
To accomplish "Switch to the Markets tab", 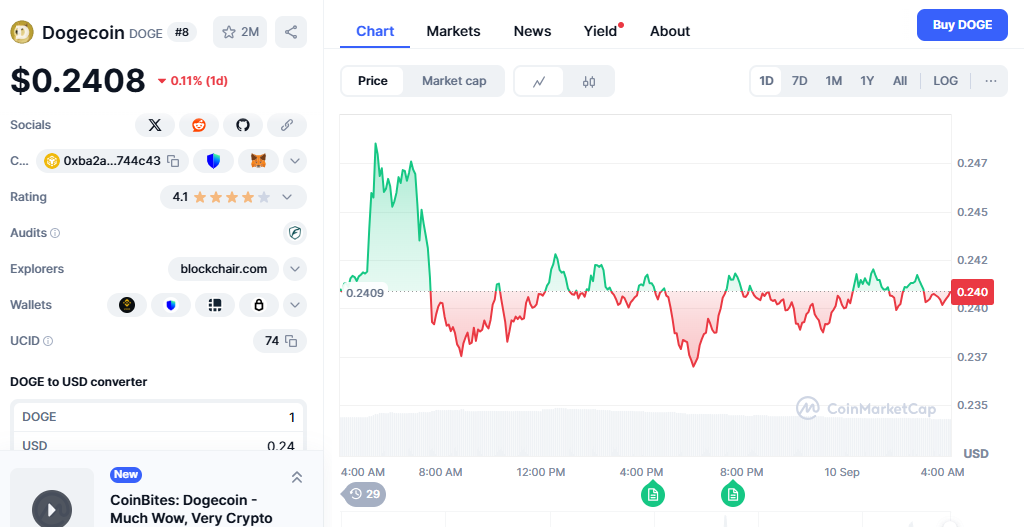I will [x=453, y=31].
